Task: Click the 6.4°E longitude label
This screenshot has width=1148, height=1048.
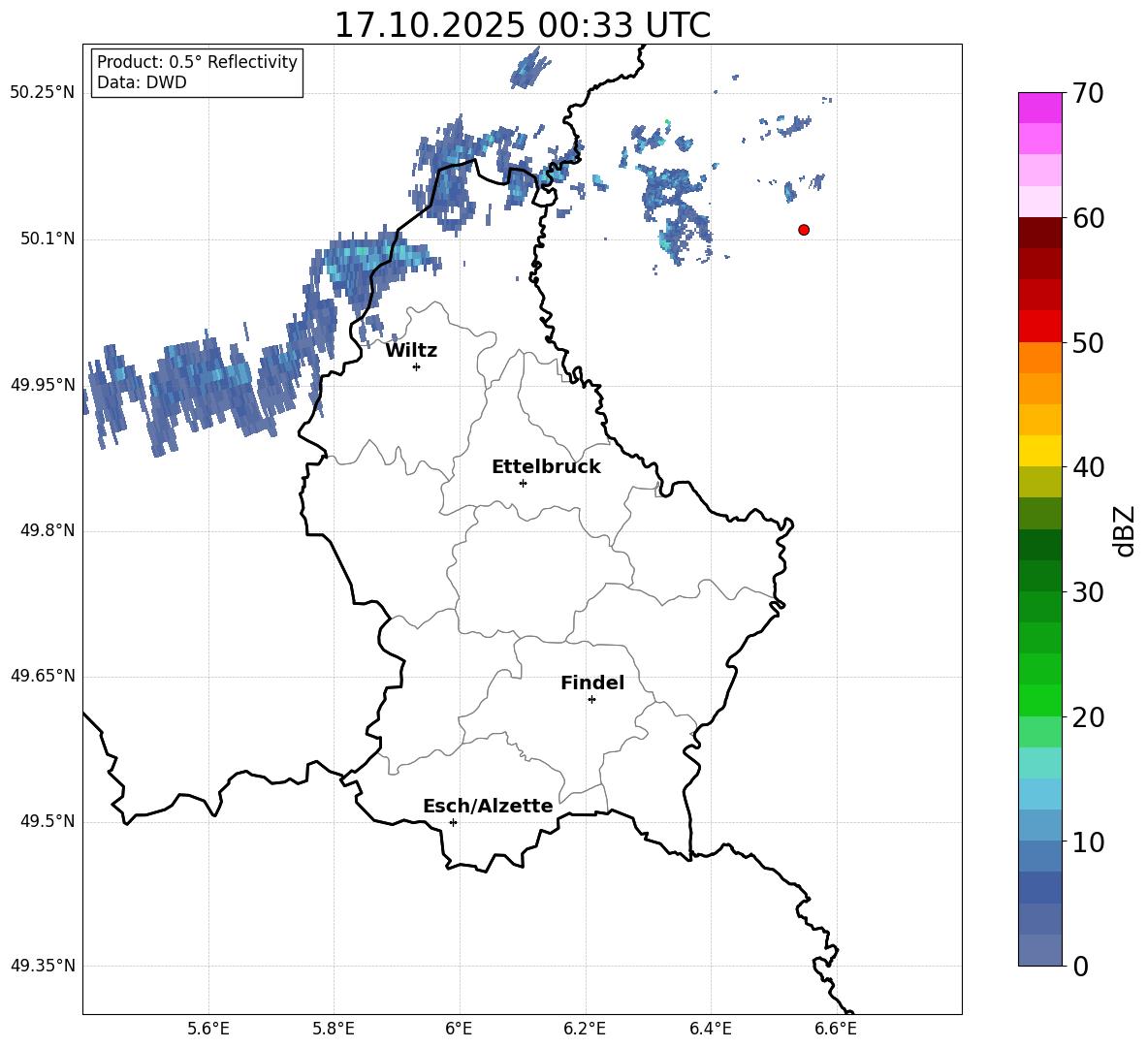Action: tap(710, 1030)
